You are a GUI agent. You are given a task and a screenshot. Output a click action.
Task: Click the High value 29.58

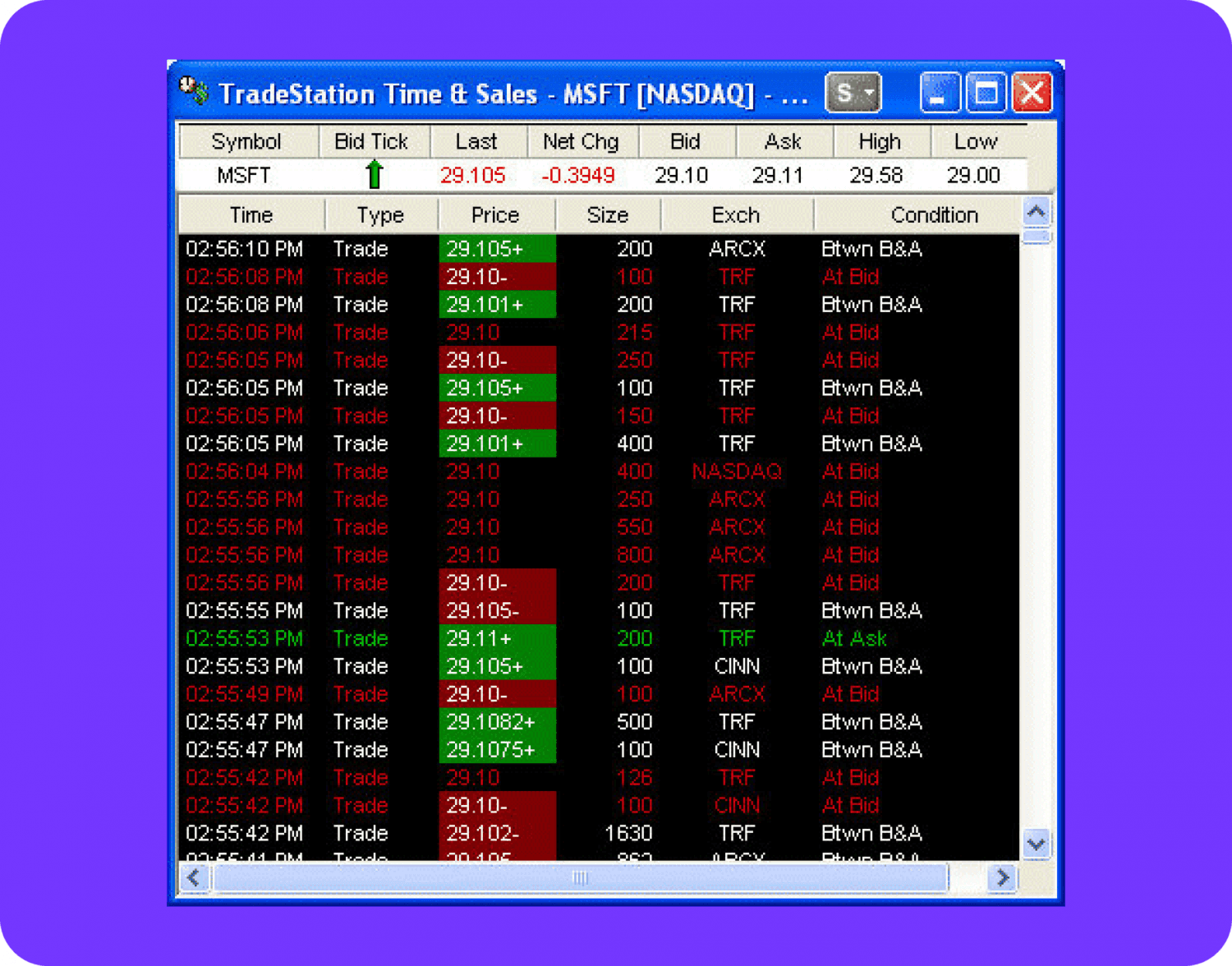[x=876, y=176]
